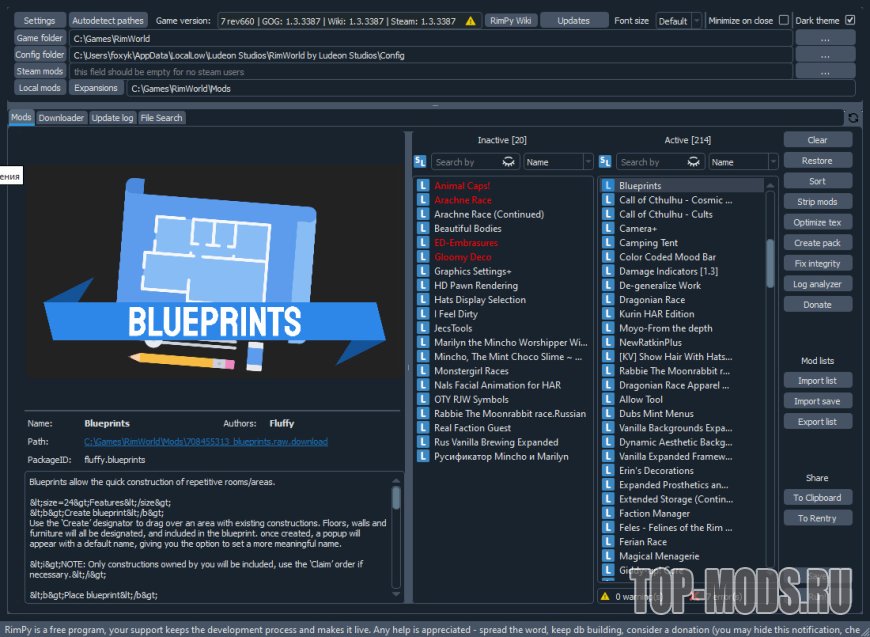Click the warning icon in the status bar
This screenshot has height=637, width=870.
tap(605, 597)
